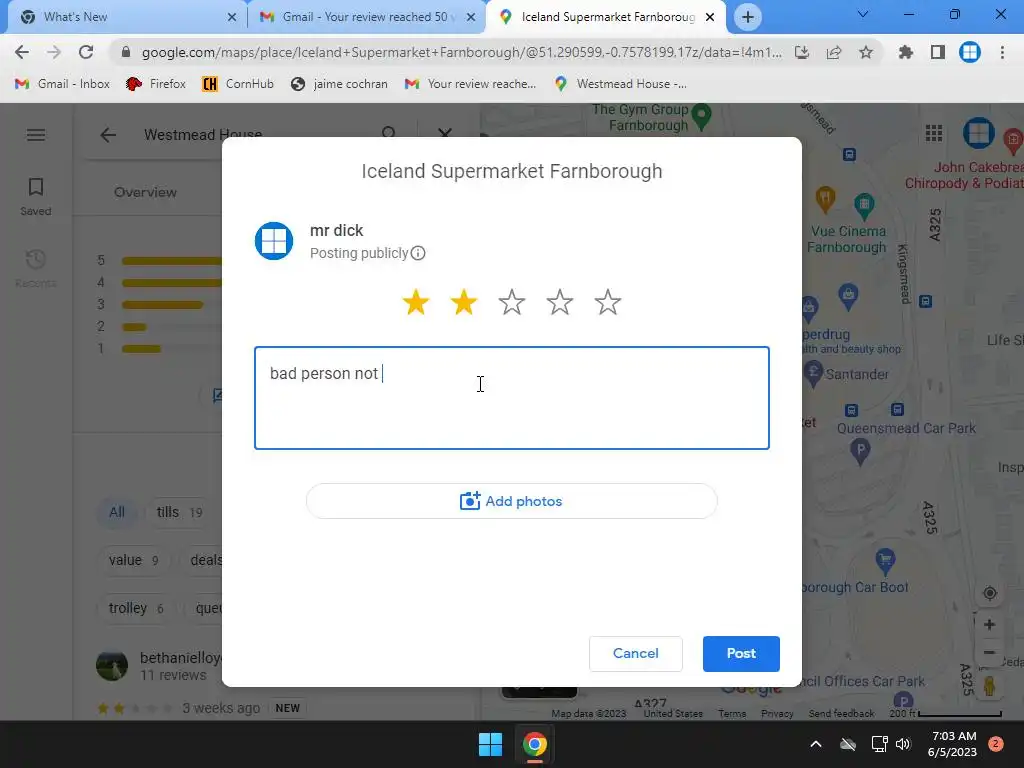
Task: Open Gmail - Inbox bookmark
Action: [62, 84]
